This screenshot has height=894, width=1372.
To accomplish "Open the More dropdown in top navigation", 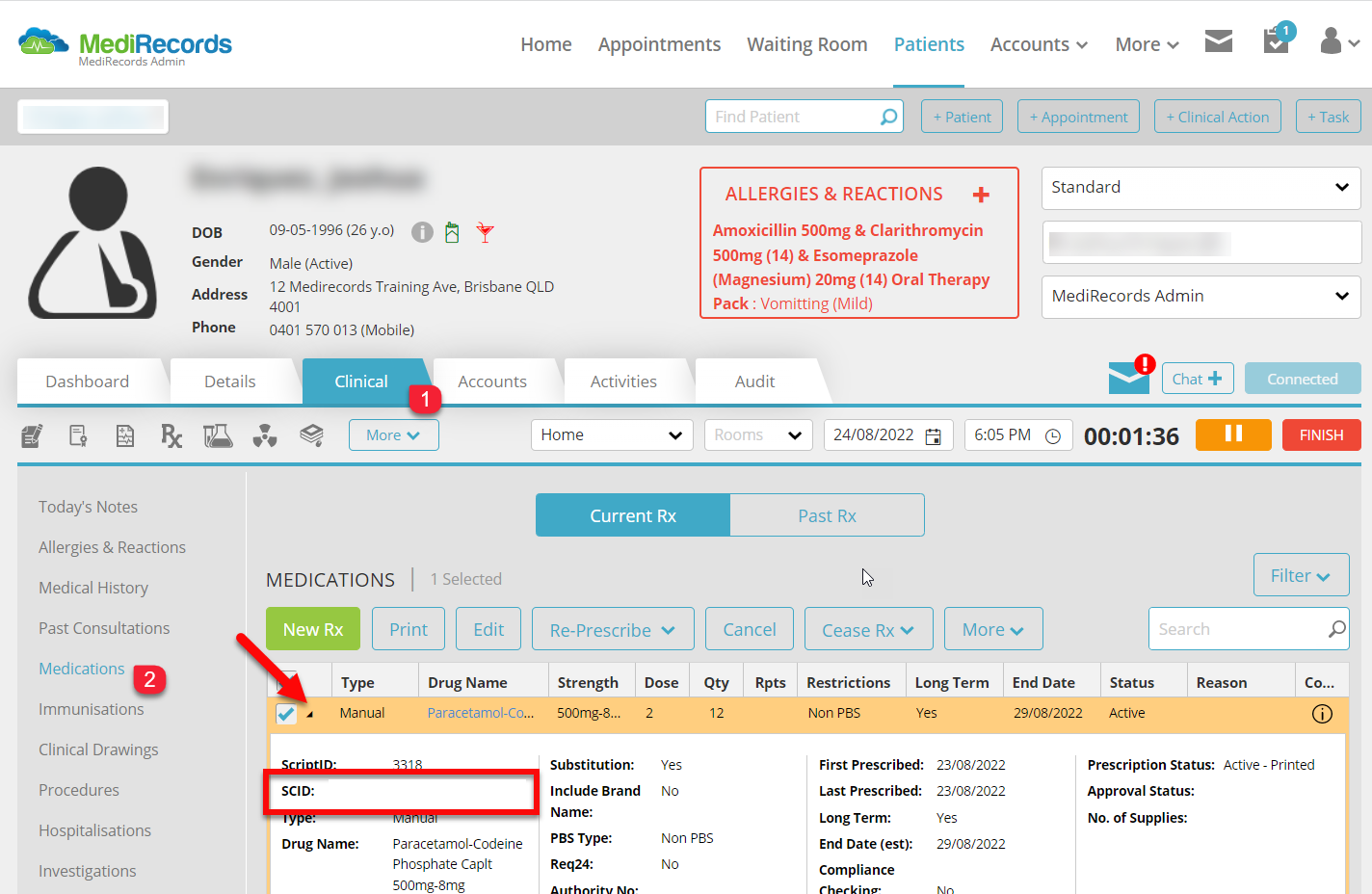I will point(1147,44).
